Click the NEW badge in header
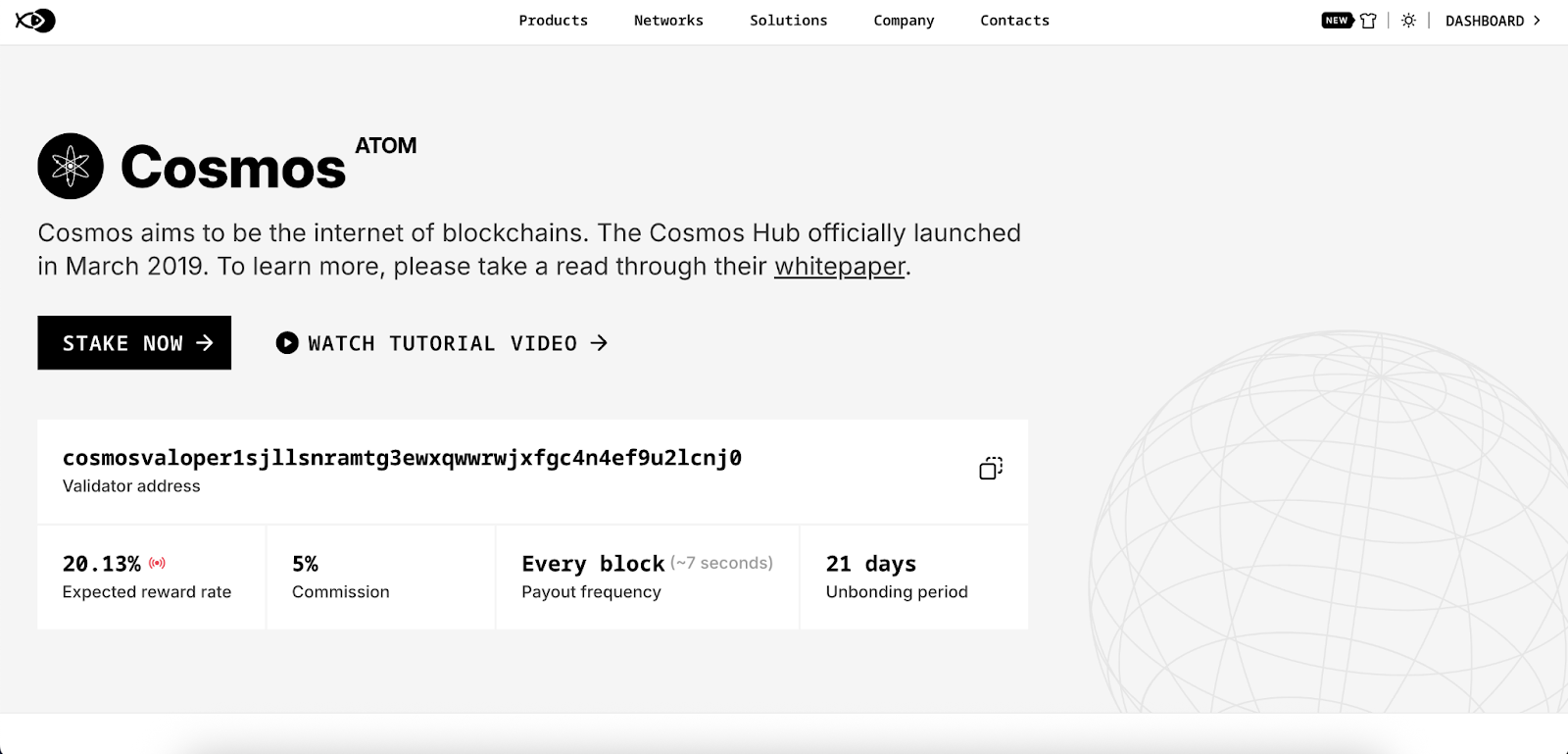 [1337, 21]
